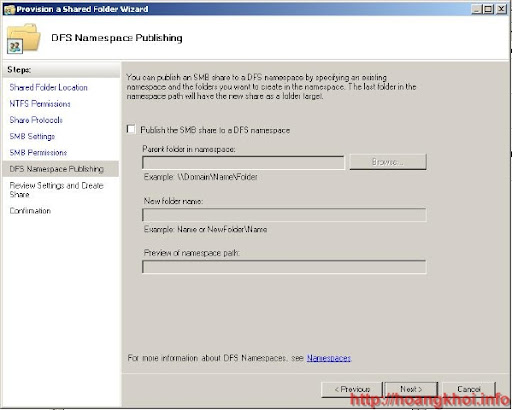The image size is (512, 410).
Task: Click the wizard title bar icon
Action: coord(9,9)
